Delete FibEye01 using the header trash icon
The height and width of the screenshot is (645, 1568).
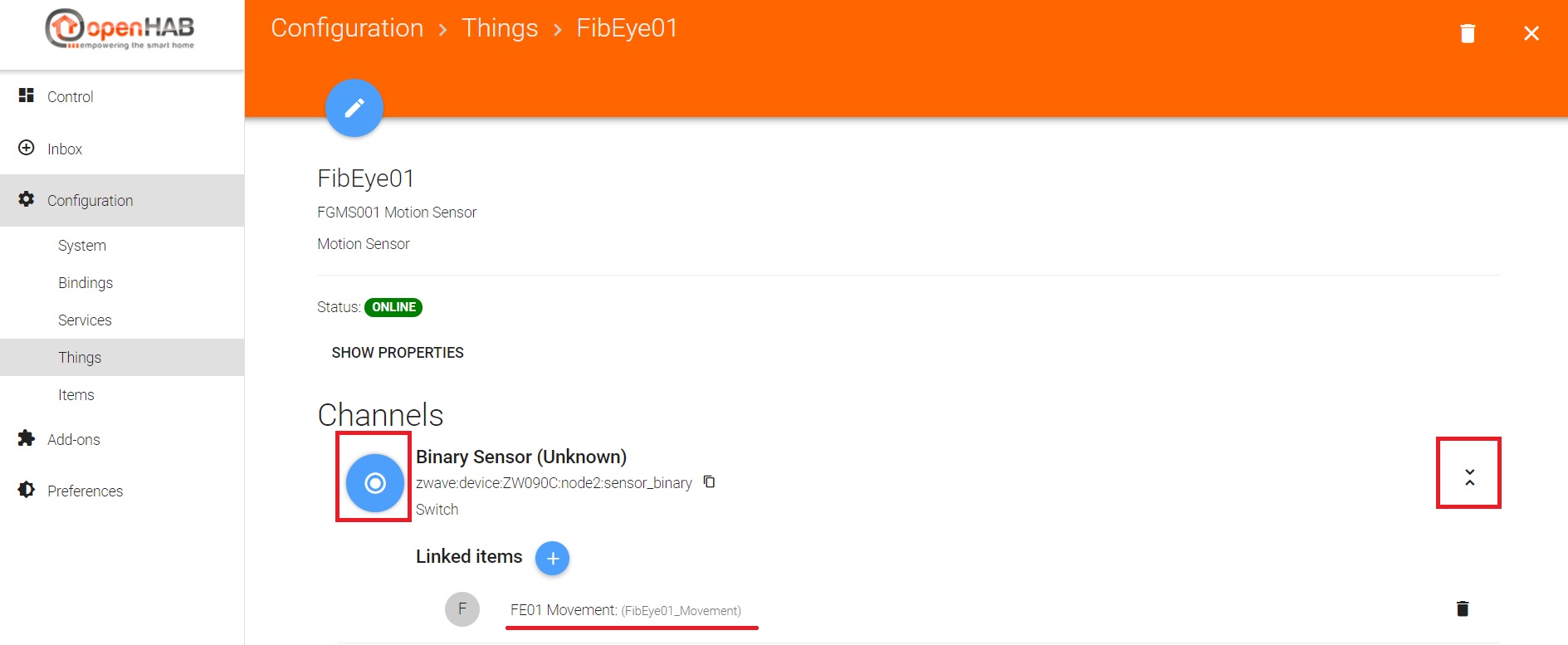point(1468,33)
